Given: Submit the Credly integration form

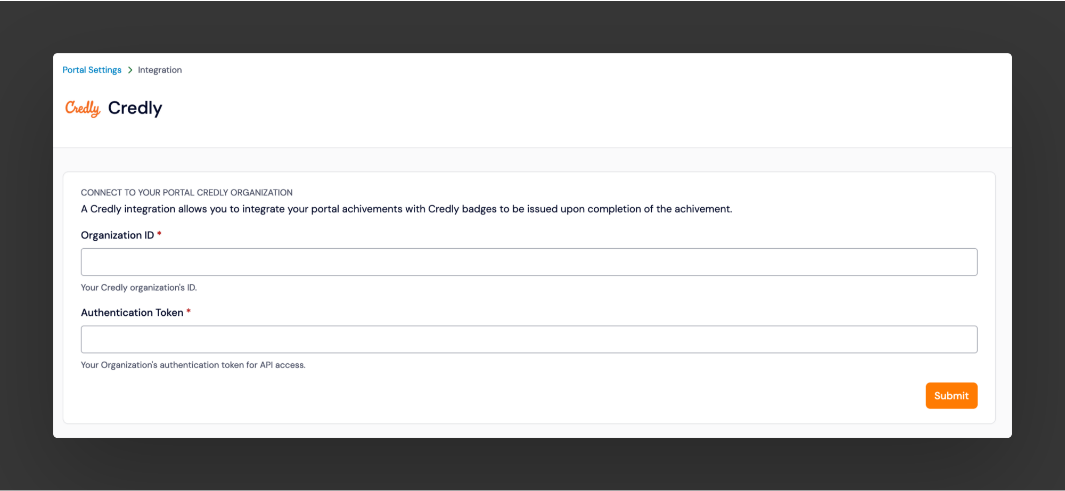Looking at the screenshot, I should pos(952,396).
